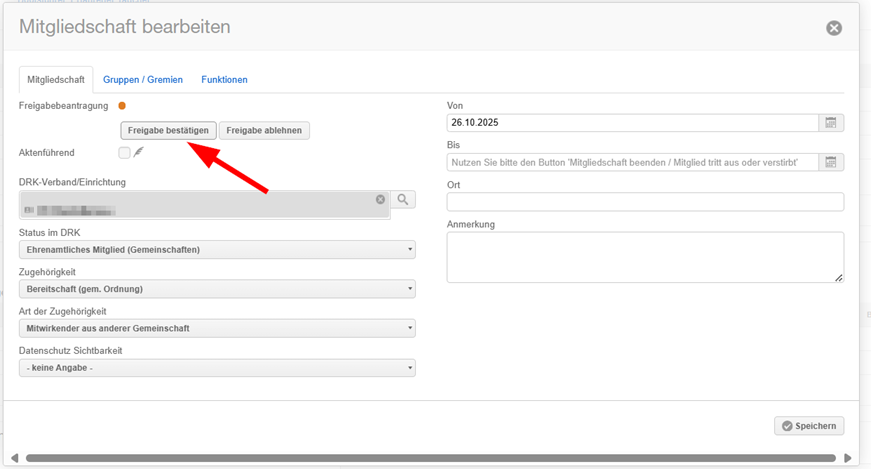Focus the Ort input field
Viewport: 871px width, 469px height.
[x=645, y=202]
